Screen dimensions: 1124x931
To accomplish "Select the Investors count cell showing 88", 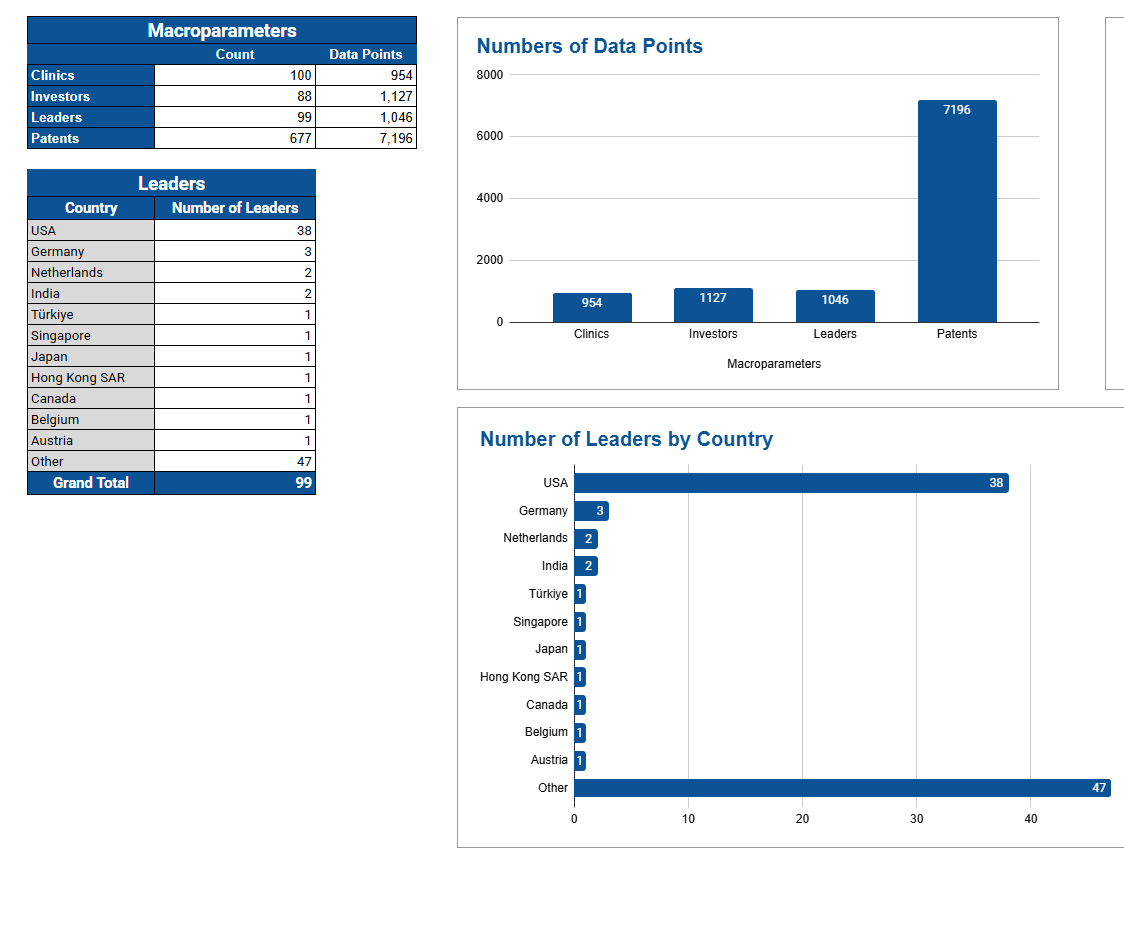I will click(x=235, y=96).
